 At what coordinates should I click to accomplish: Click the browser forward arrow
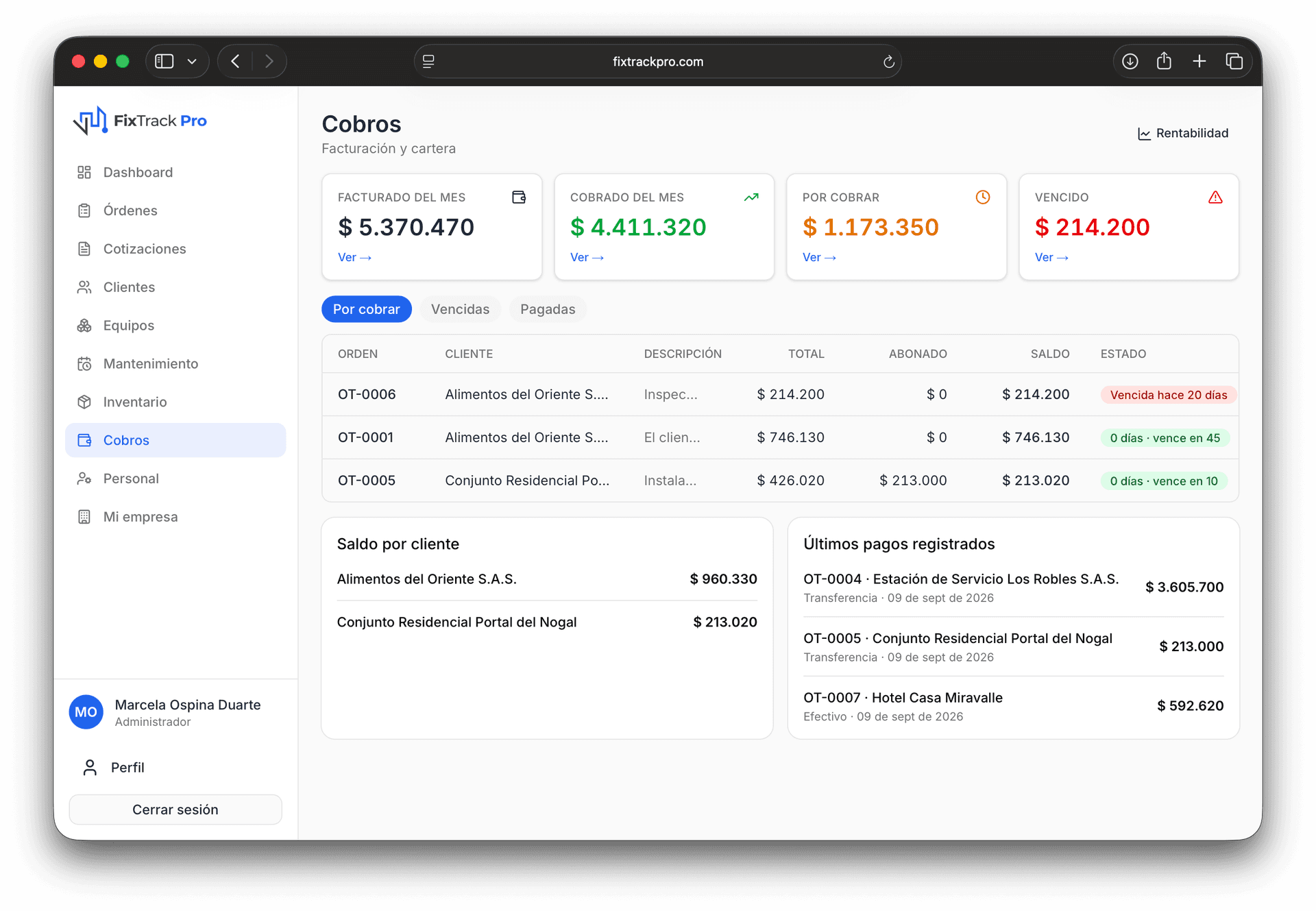click(x=269, y=62)
